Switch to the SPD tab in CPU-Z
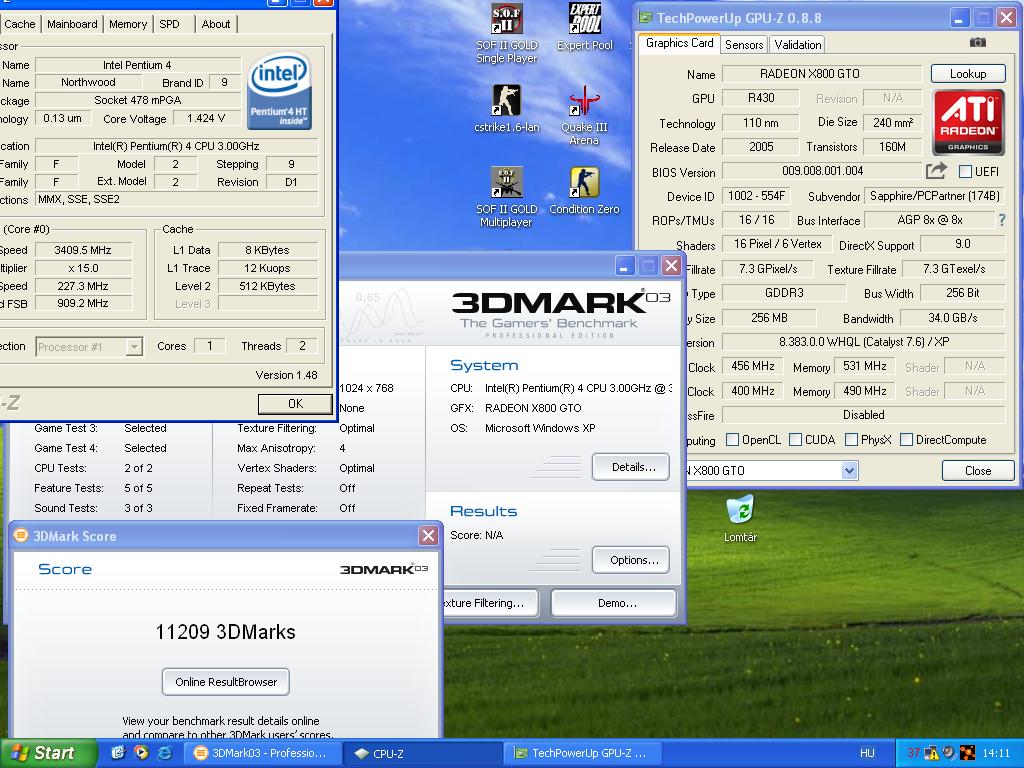Image resolution: width=1024 pixels, height=768 pixels. pos(169,24)
